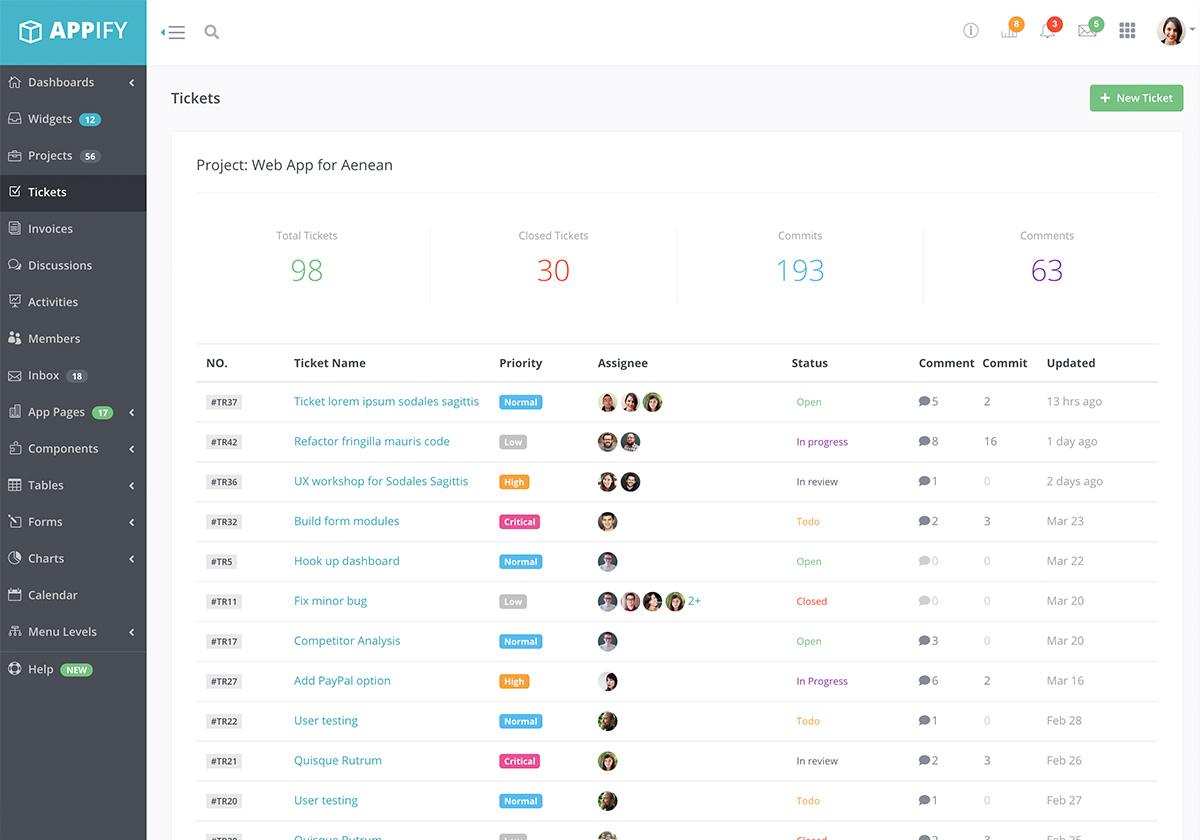Expand the Charts sidebar menu
1200x840 pixels.
coord(73,559)
